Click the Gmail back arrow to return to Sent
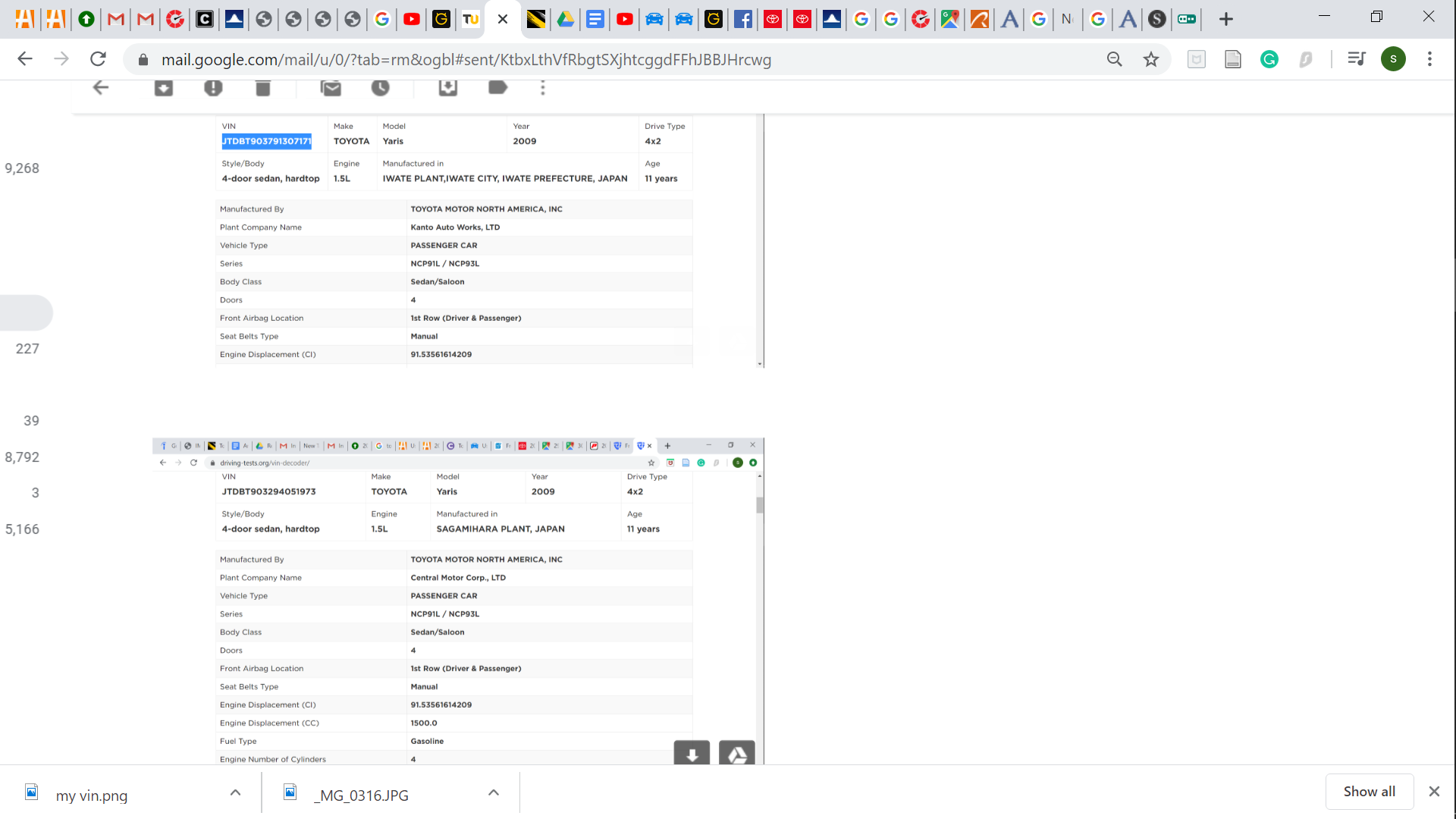Screen dimensions: 1456x819 [101, 88]
